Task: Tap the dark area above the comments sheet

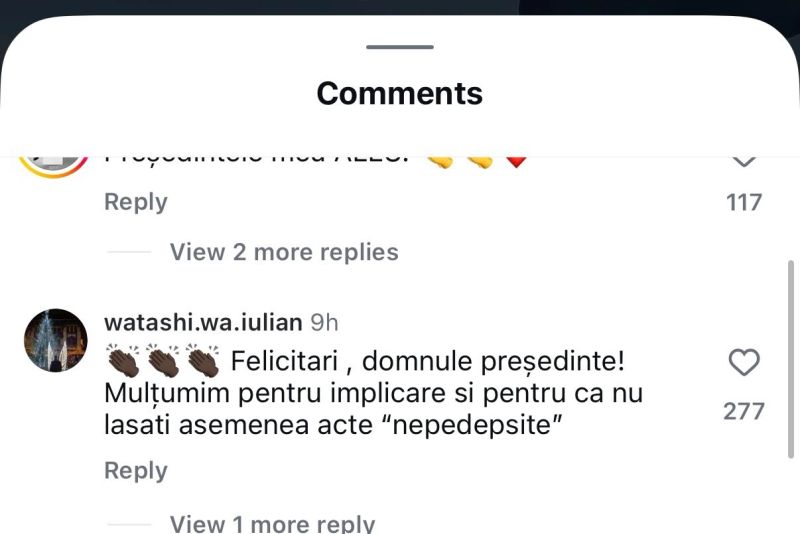Action: tap(400, 7)
